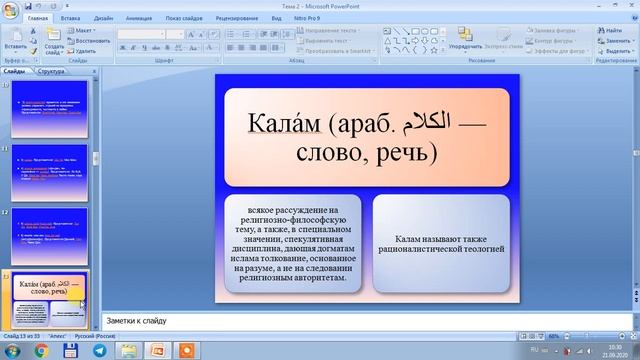Toggle text shadow S formatting
Image resolution: width=640 pixels, height=360 pixels.
pyautogui.click(x=167, y=48)
